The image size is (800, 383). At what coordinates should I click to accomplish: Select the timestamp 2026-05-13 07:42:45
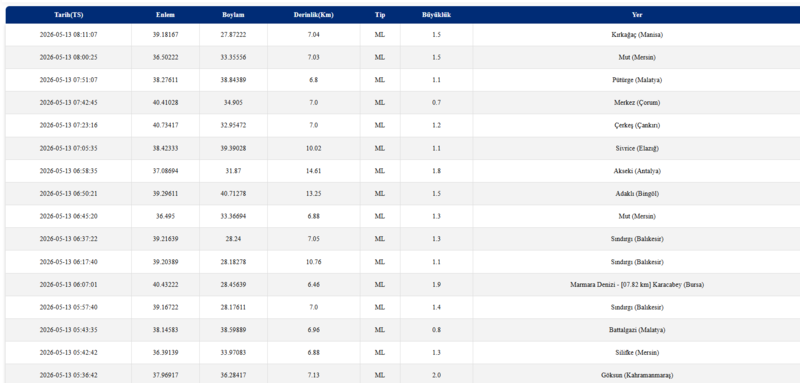68,103
